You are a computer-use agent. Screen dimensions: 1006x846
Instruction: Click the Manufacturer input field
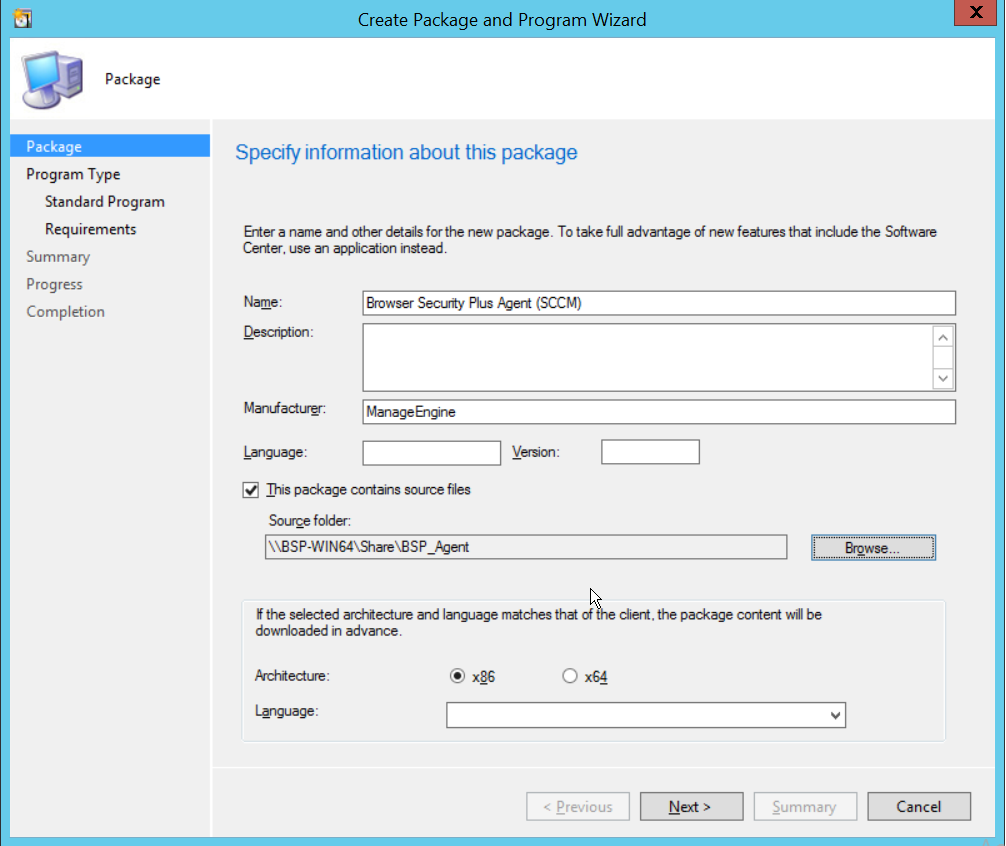(659, 412)
